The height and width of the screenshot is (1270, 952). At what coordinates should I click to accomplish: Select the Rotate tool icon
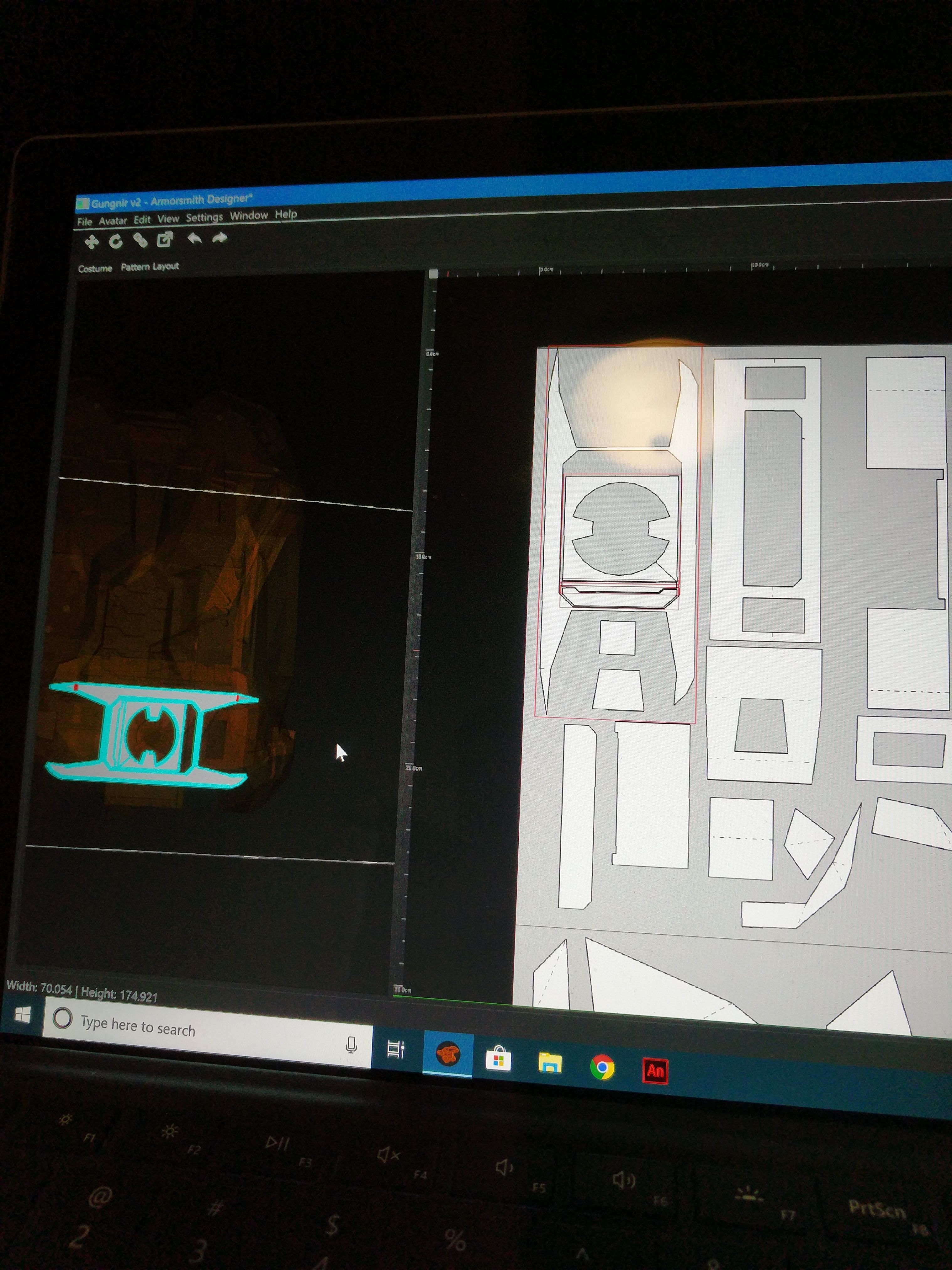pos(116,241)
